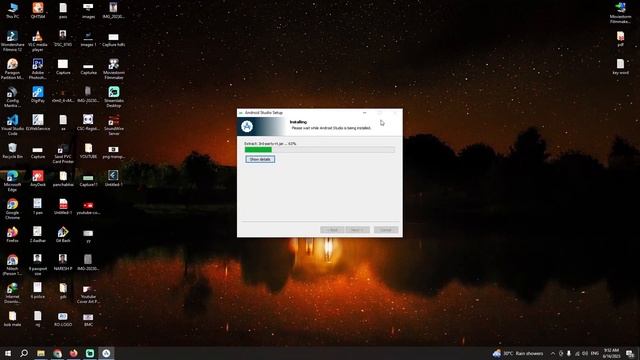Click the Show details button in the installer

point(260,159)
